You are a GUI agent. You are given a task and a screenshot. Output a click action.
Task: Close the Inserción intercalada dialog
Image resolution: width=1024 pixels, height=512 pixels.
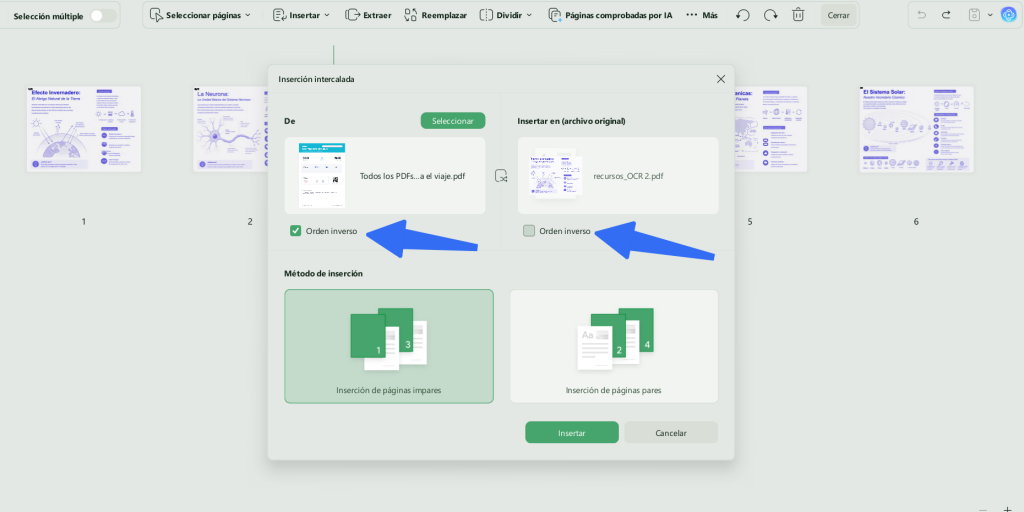721,79
